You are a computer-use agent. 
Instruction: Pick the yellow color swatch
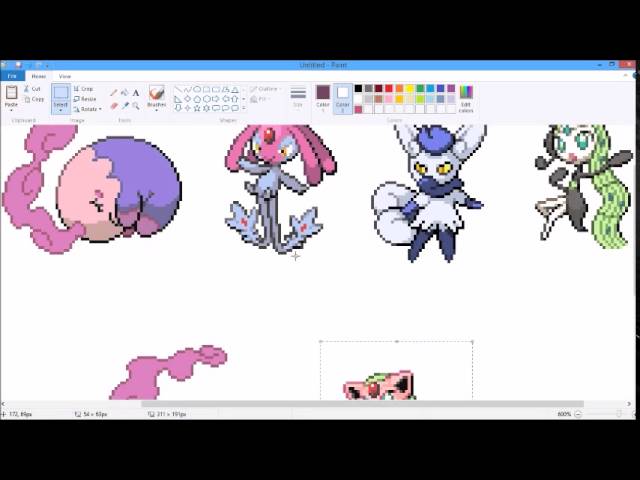(410, 89)
